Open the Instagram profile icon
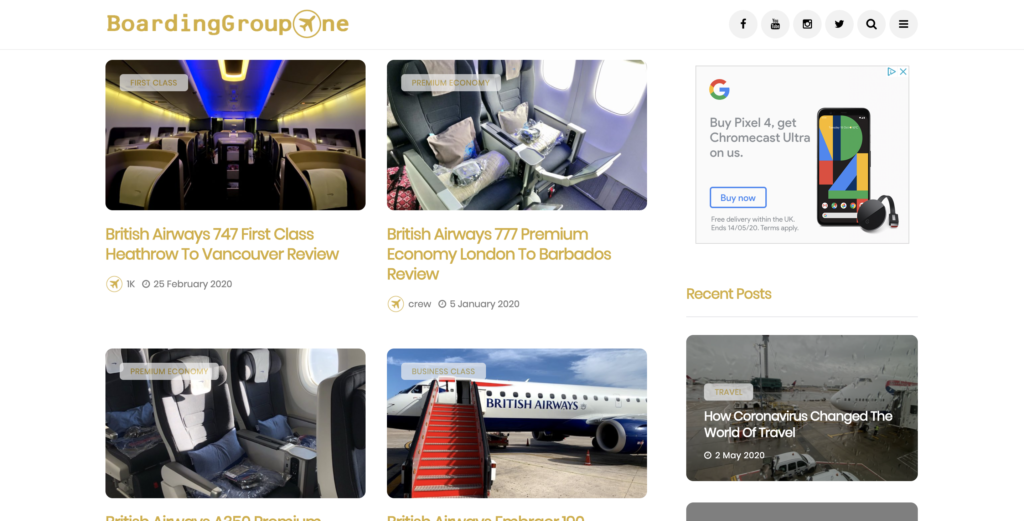Image resolution: width=1024 pixels, height=521 pixels. pyautogui.click(x=807, y=24)
